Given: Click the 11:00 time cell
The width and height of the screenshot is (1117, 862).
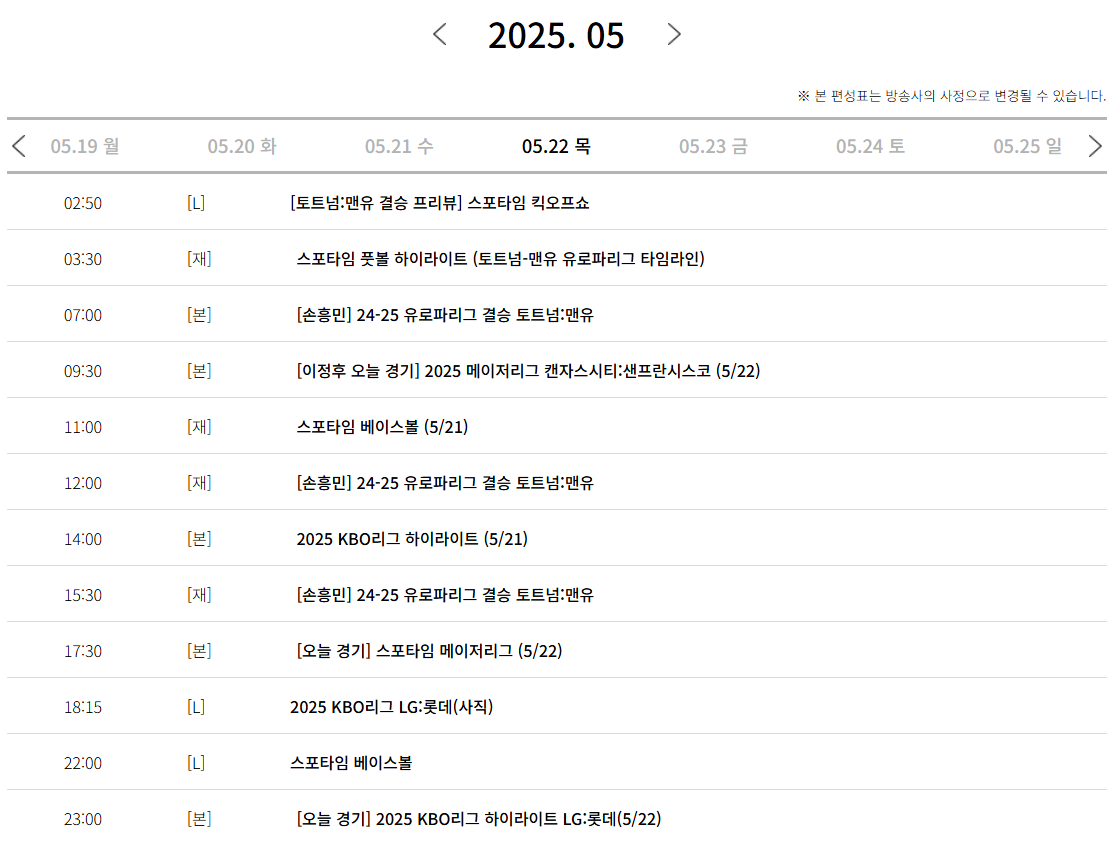Looking at the screenshot, I should pyautogui.click(x=83, y=427).
